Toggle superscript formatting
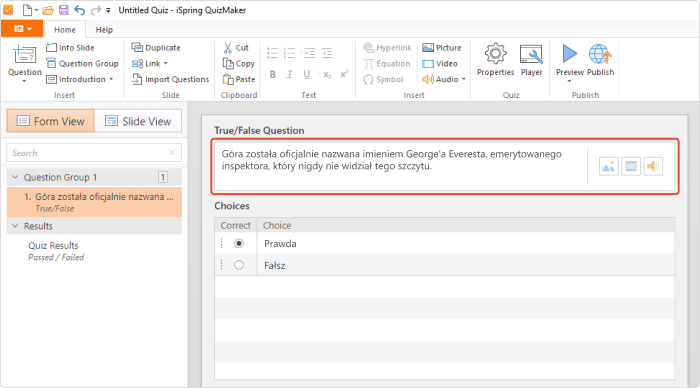Image resolution: width=700 pixels, height=388 pixels. [344, 74]
